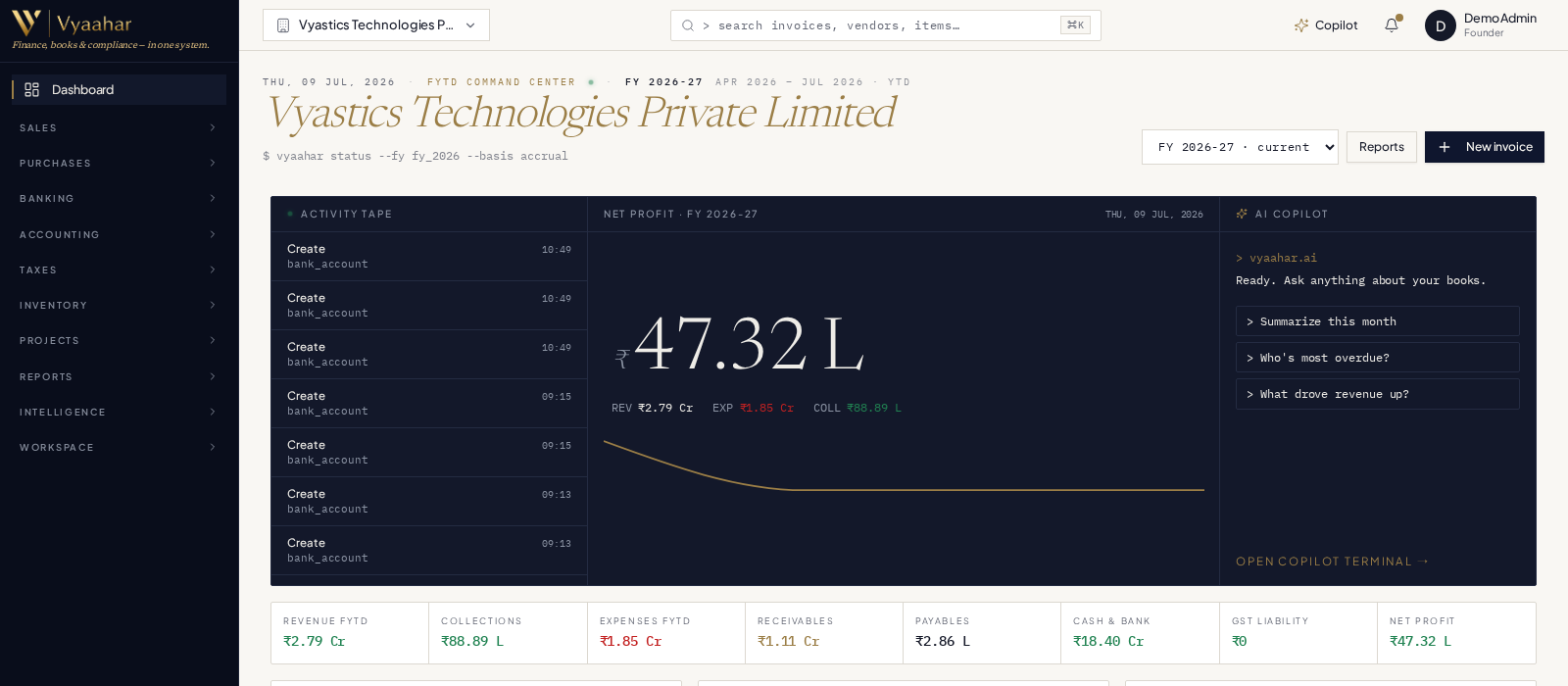Click the plus icon on New invoice
This screenshot has height=686, width=1568.
coord(1445,147)
